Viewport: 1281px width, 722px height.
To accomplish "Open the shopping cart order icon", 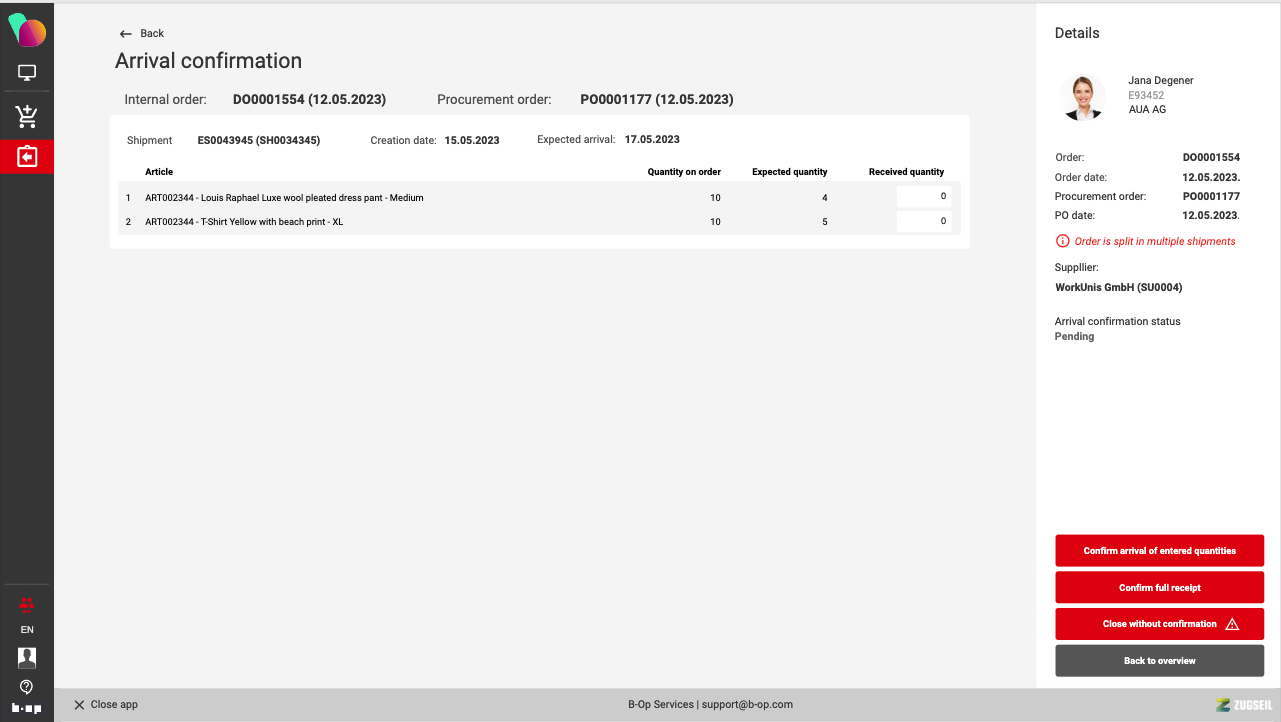I will pyautogui.click(x=27, y=117).
